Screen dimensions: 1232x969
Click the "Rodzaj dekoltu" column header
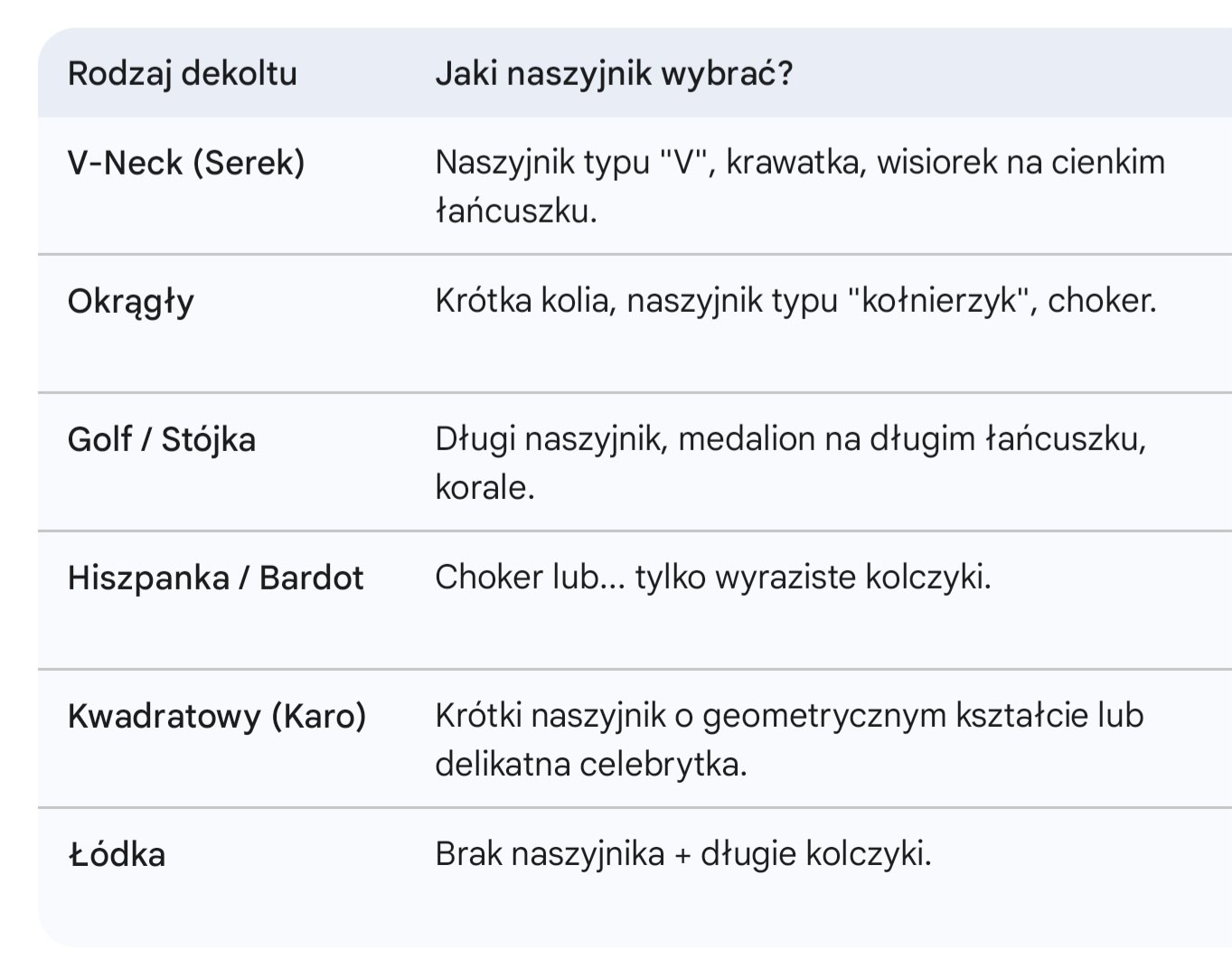click(182, 73)
